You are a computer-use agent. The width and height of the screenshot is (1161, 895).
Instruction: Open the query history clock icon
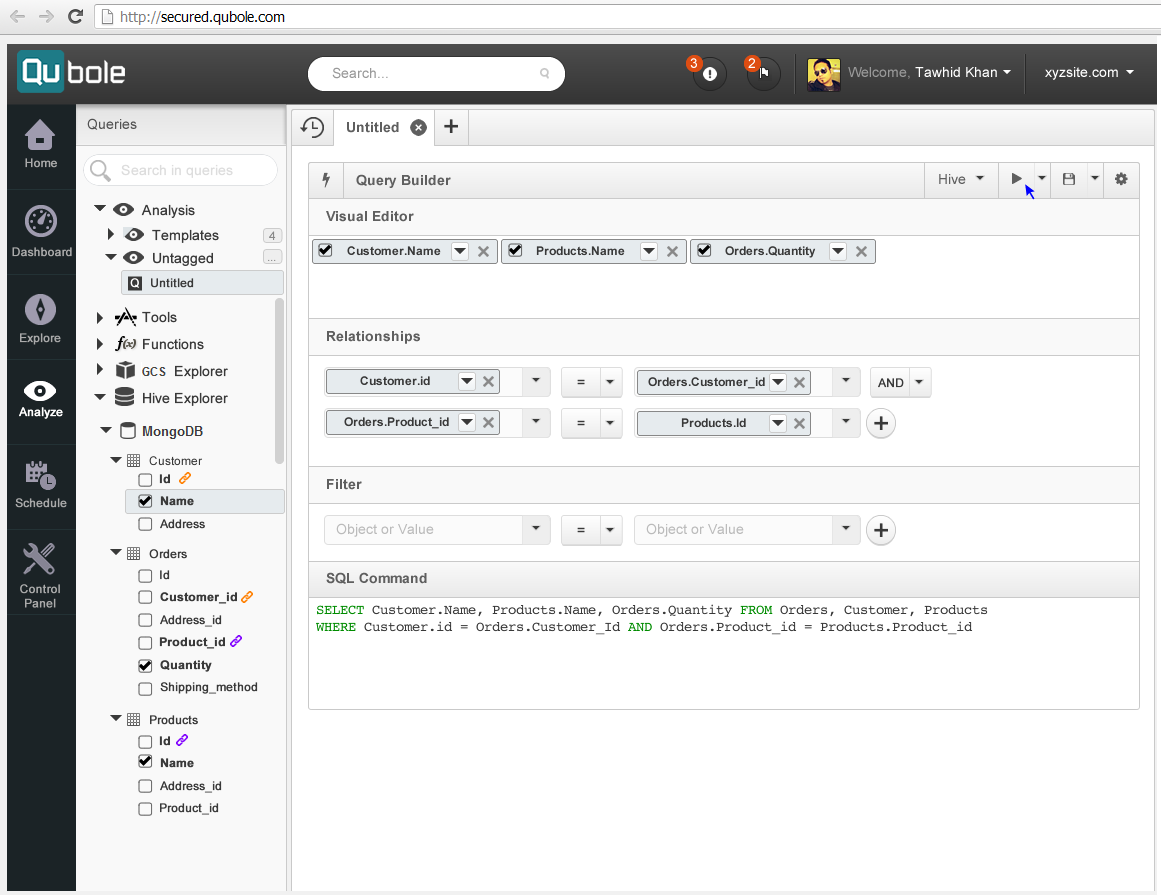coord(312,127)
